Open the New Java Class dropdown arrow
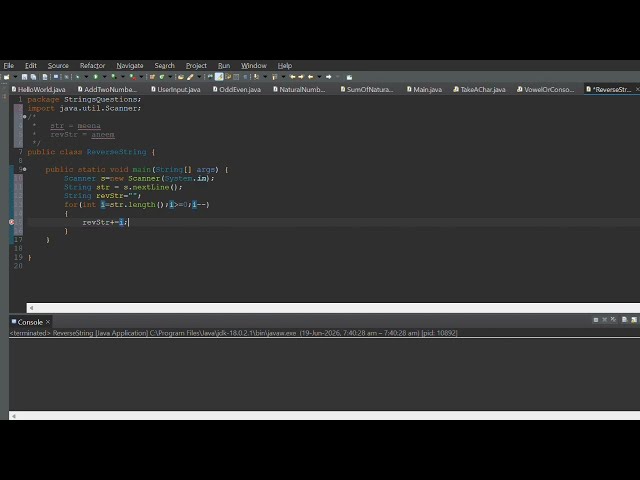 pos(170,77)
